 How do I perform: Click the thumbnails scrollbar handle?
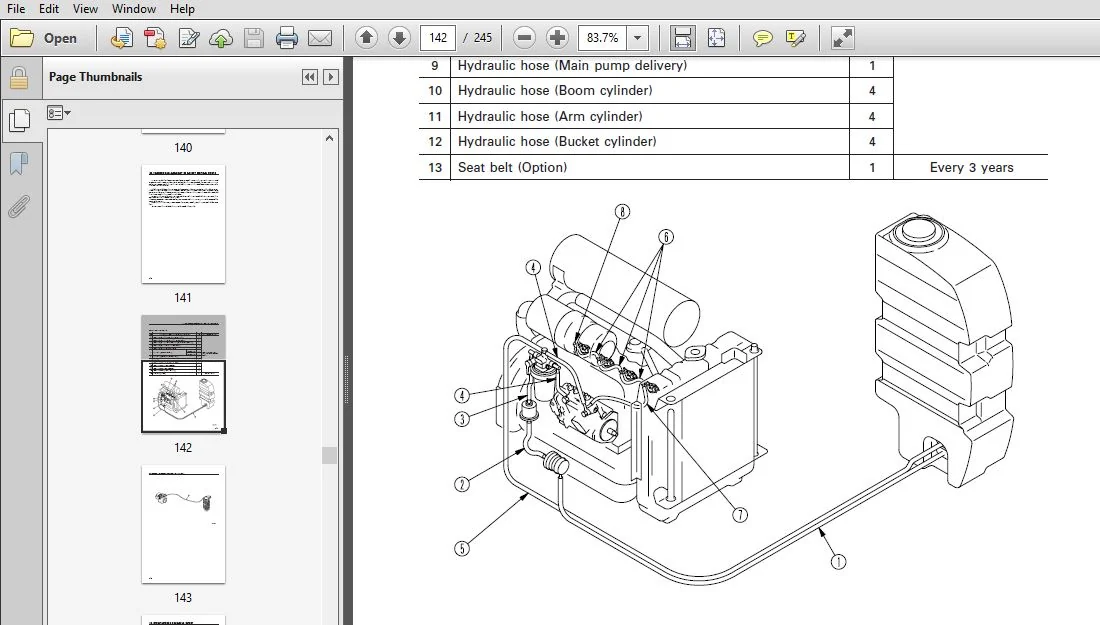pyautogui.click(x=330, y=455)
